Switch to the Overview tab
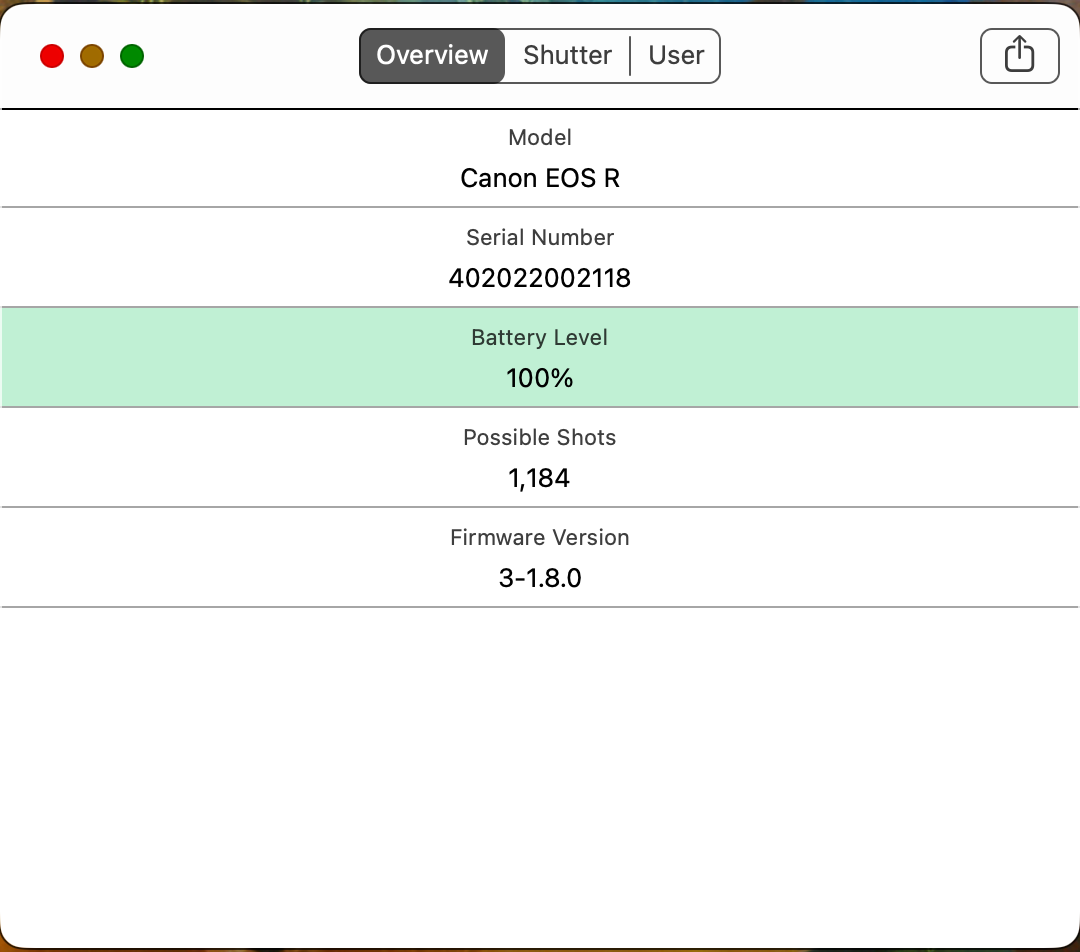The height and width of the screenshot is (952, 1080). pyautogui.click(x=432, y=56)
